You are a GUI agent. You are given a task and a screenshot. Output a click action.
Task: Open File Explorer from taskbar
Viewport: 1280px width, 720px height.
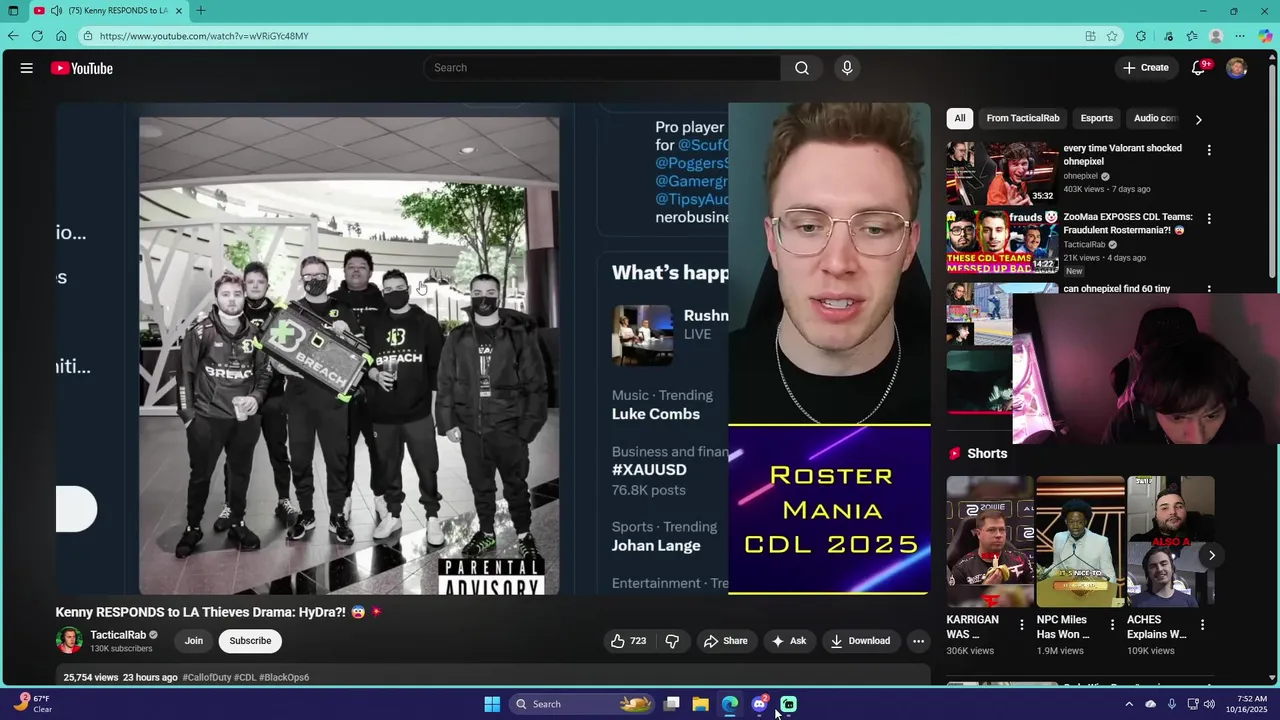tap(700, 704)
